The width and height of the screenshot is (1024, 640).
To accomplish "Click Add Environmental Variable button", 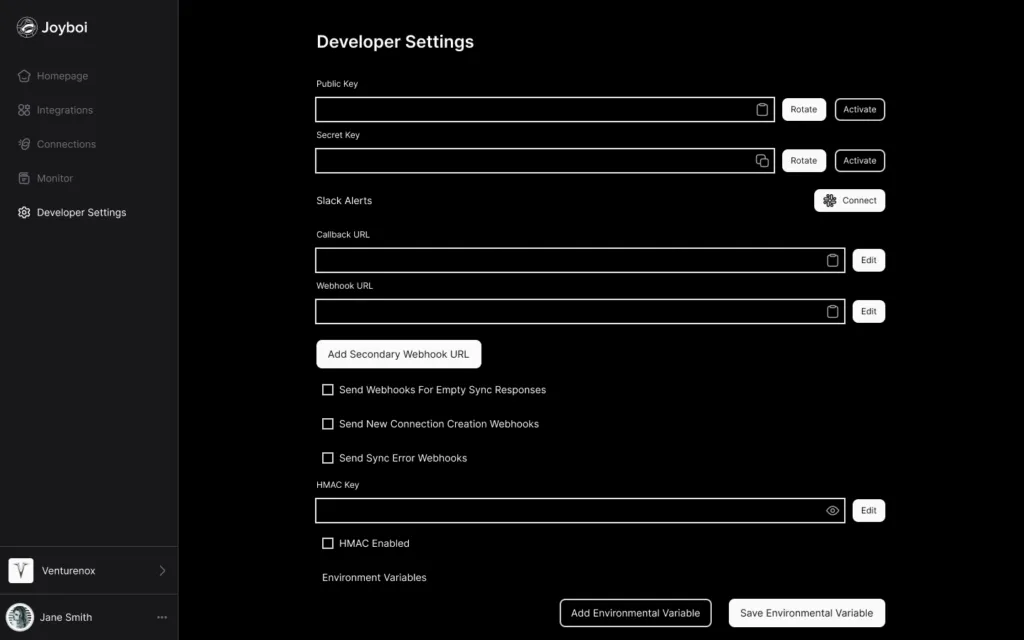I will click(635, 613).
